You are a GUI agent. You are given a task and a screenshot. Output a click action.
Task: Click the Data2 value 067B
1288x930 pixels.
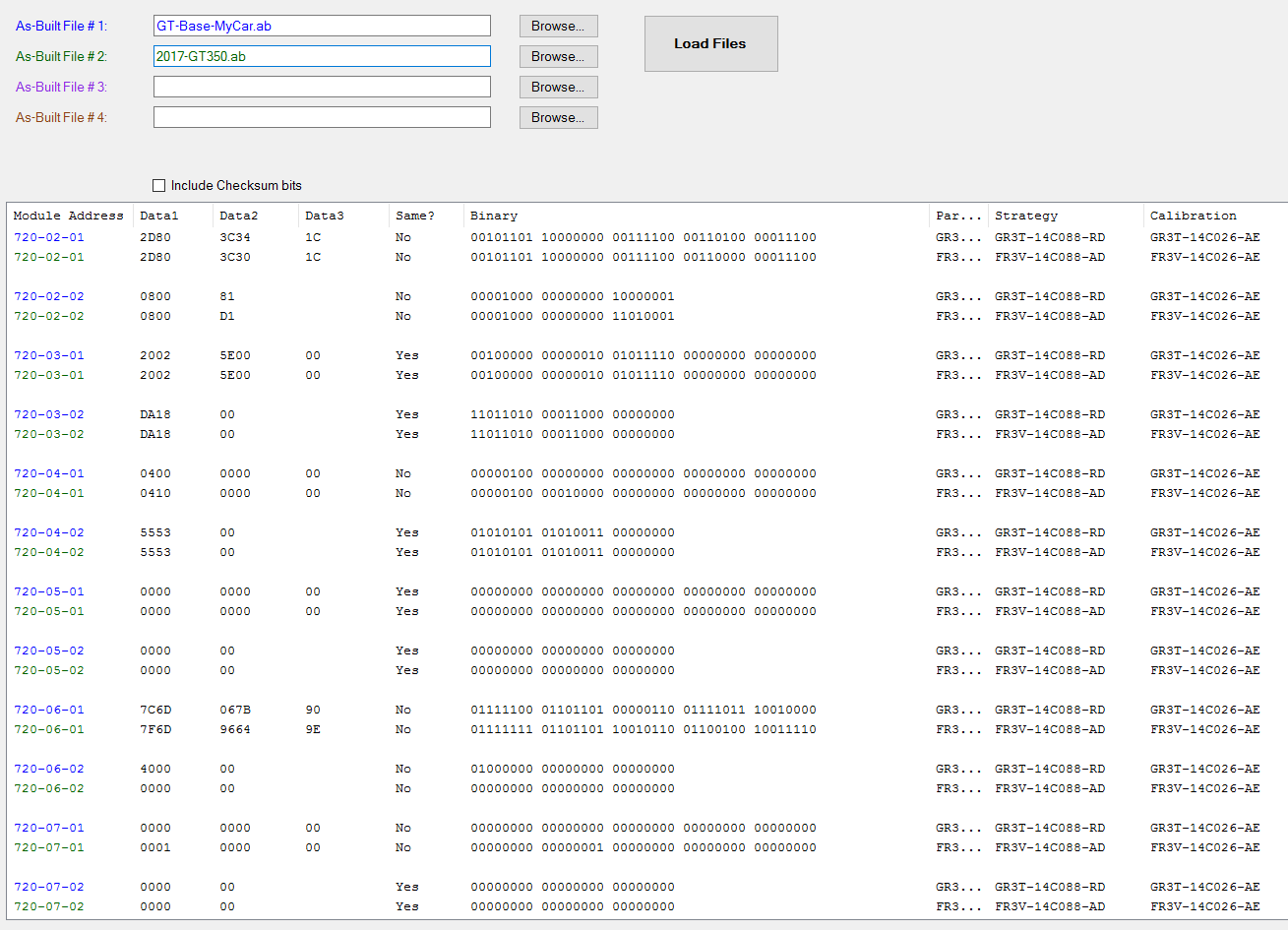(235, 710)
